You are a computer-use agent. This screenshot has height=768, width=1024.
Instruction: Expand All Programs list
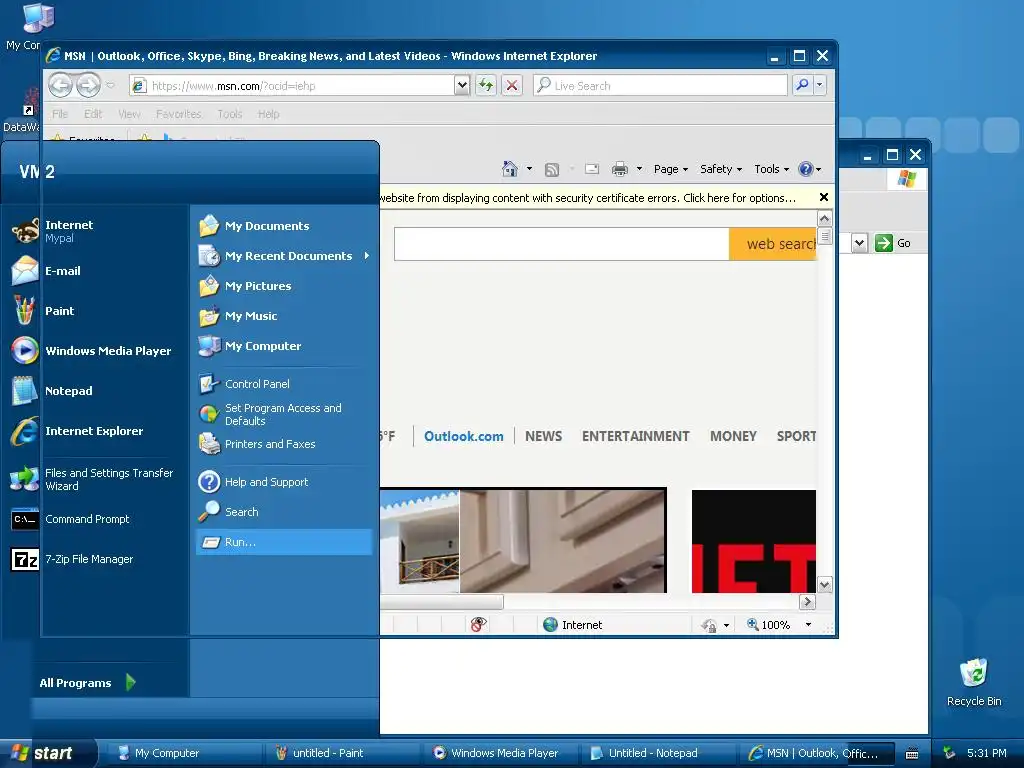pos(88,682)
